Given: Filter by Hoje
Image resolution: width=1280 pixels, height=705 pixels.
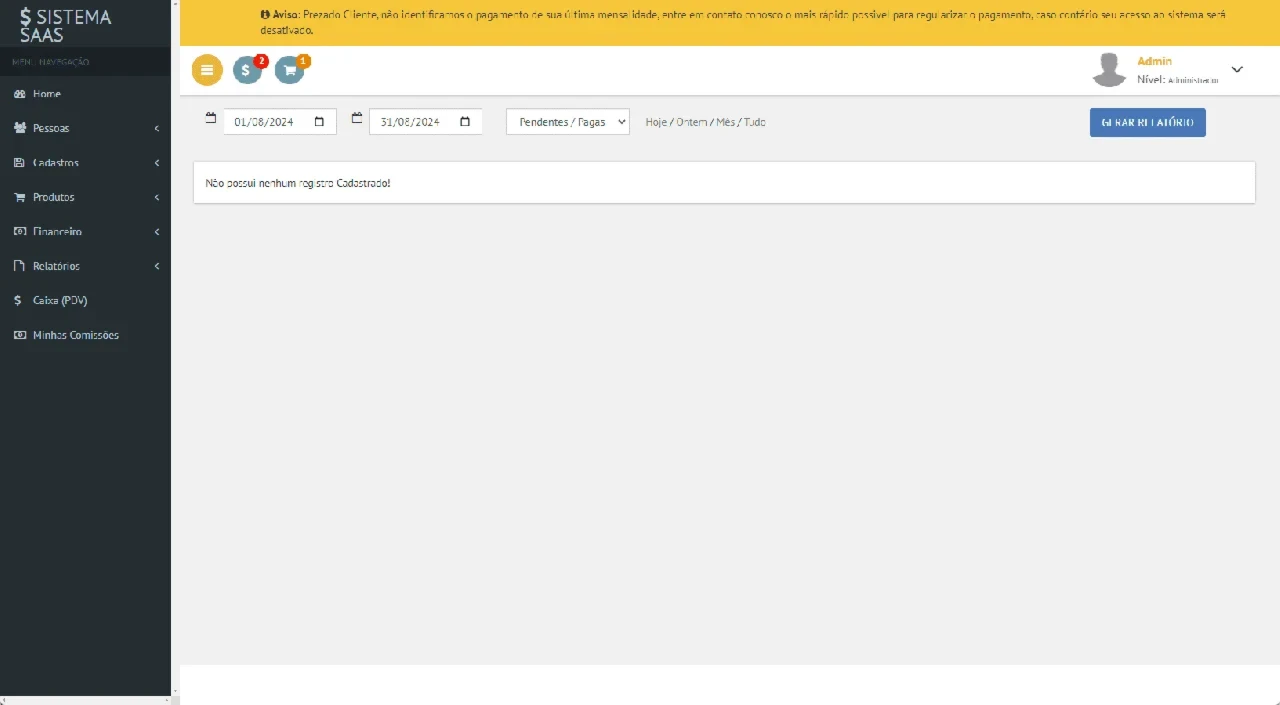Looking at the screenshot, I should [656, 122].
